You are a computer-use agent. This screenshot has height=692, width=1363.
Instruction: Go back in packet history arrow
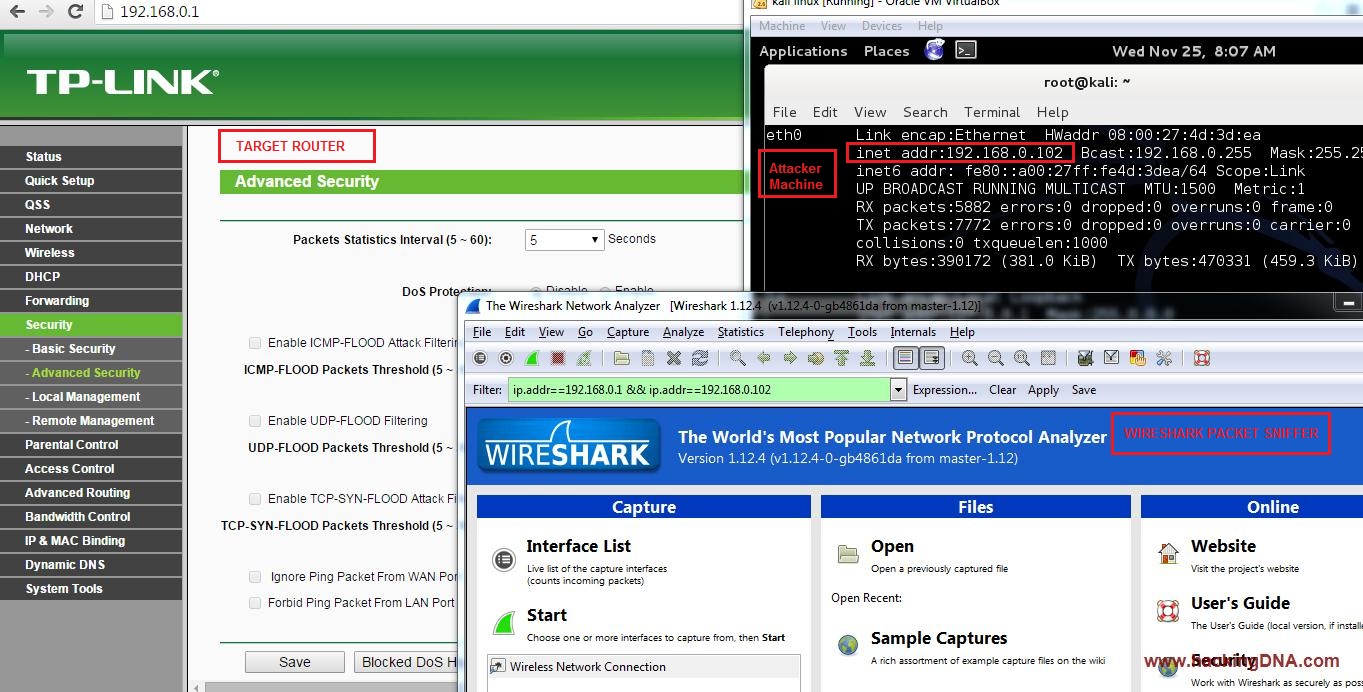pos(764,358)
